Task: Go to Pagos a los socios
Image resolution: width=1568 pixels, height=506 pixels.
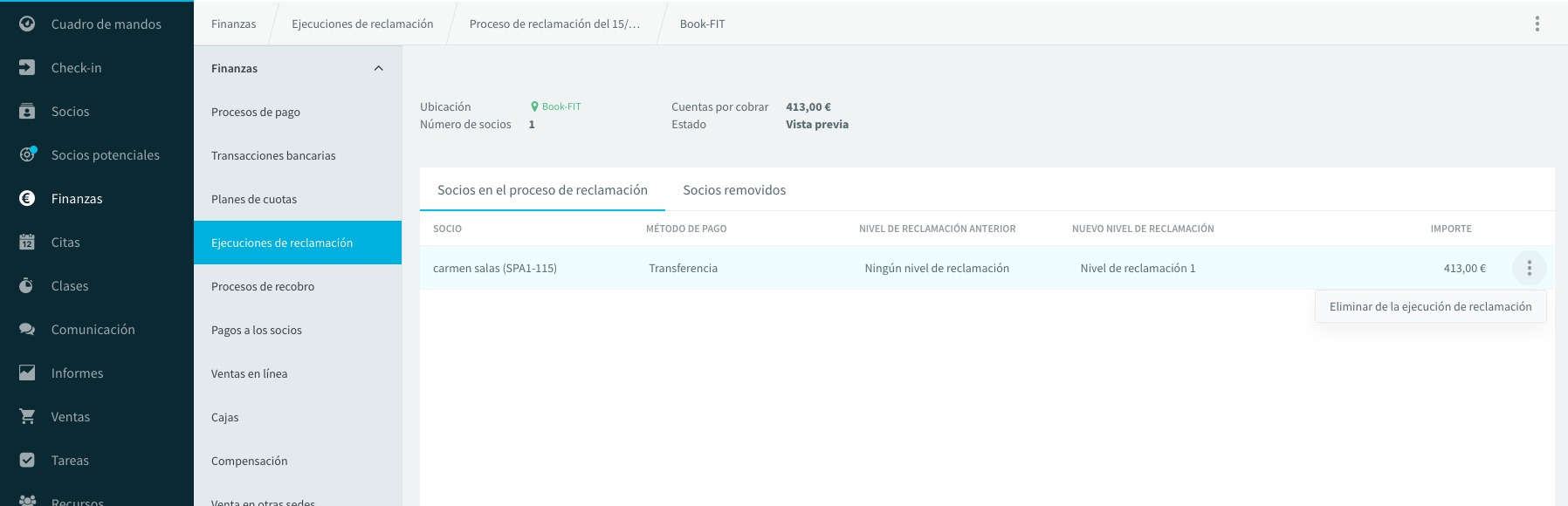Action: [x=298, y=330]
